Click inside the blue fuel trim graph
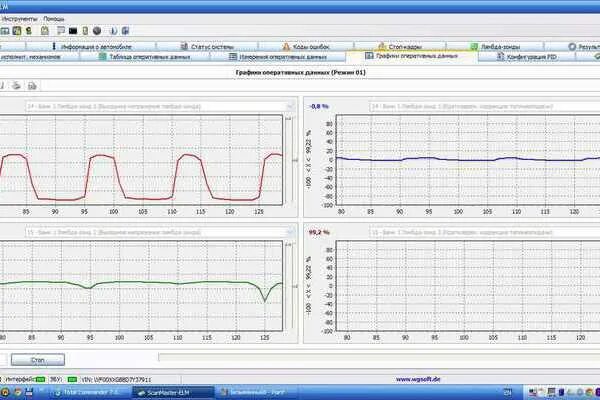This screenshot has width=600, height=400. [x=468, y=160]
